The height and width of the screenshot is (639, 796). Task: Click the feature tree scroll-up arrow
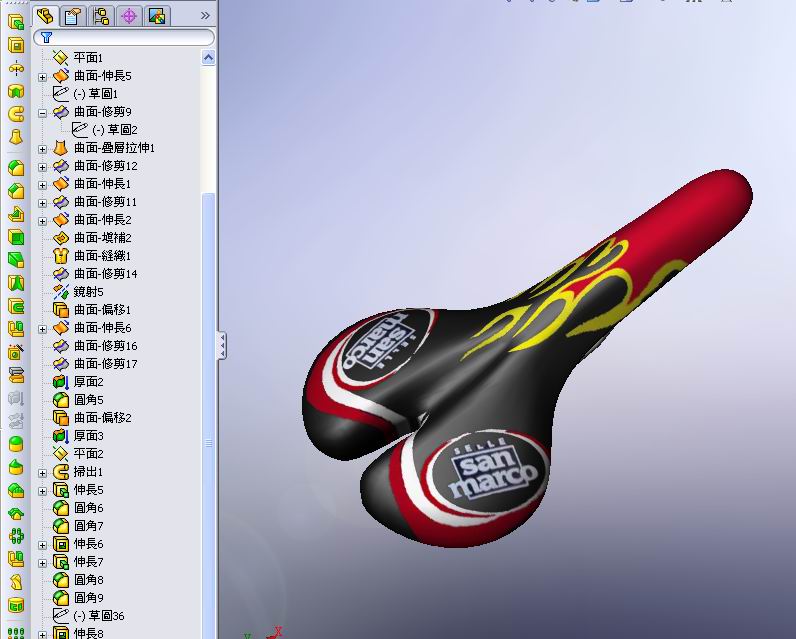208,58
